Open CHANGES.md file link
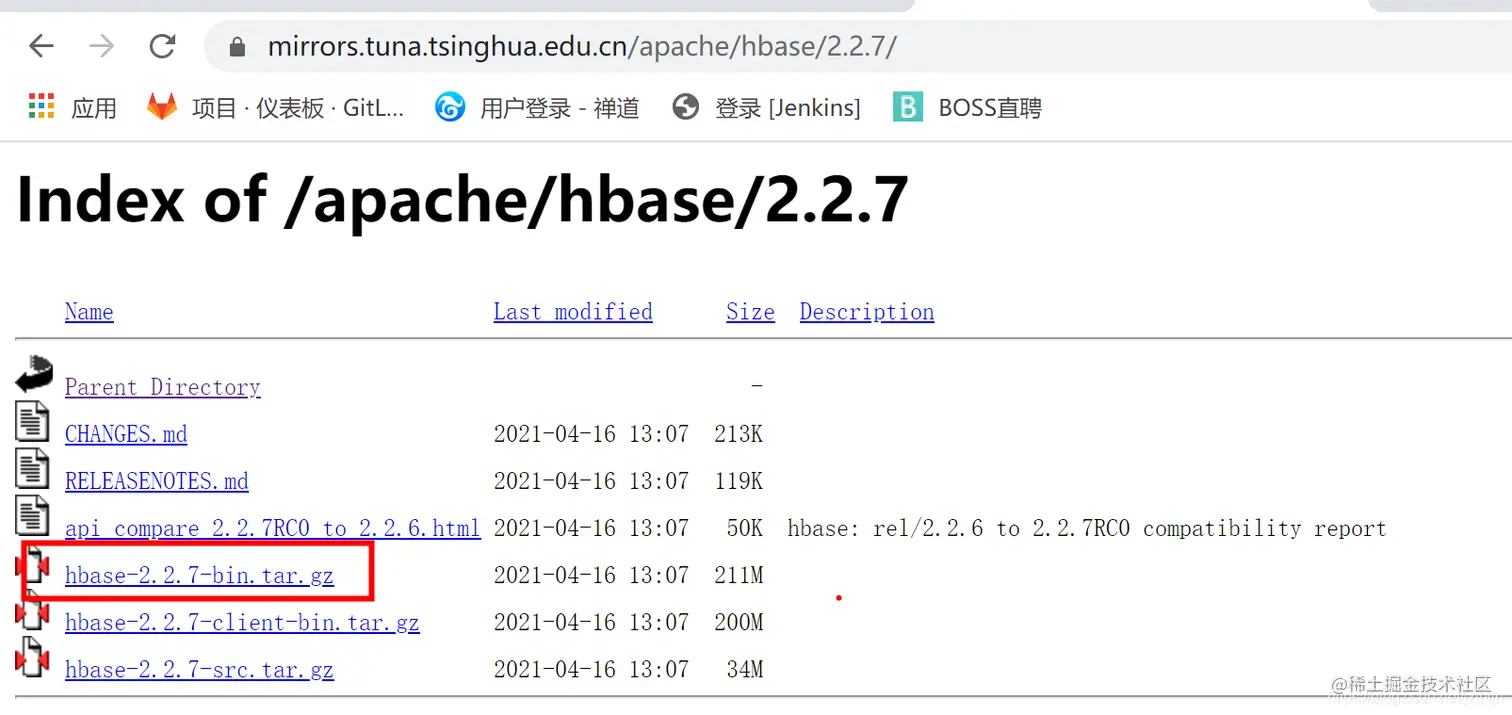 pyautogui.click(x=126, y=434)
